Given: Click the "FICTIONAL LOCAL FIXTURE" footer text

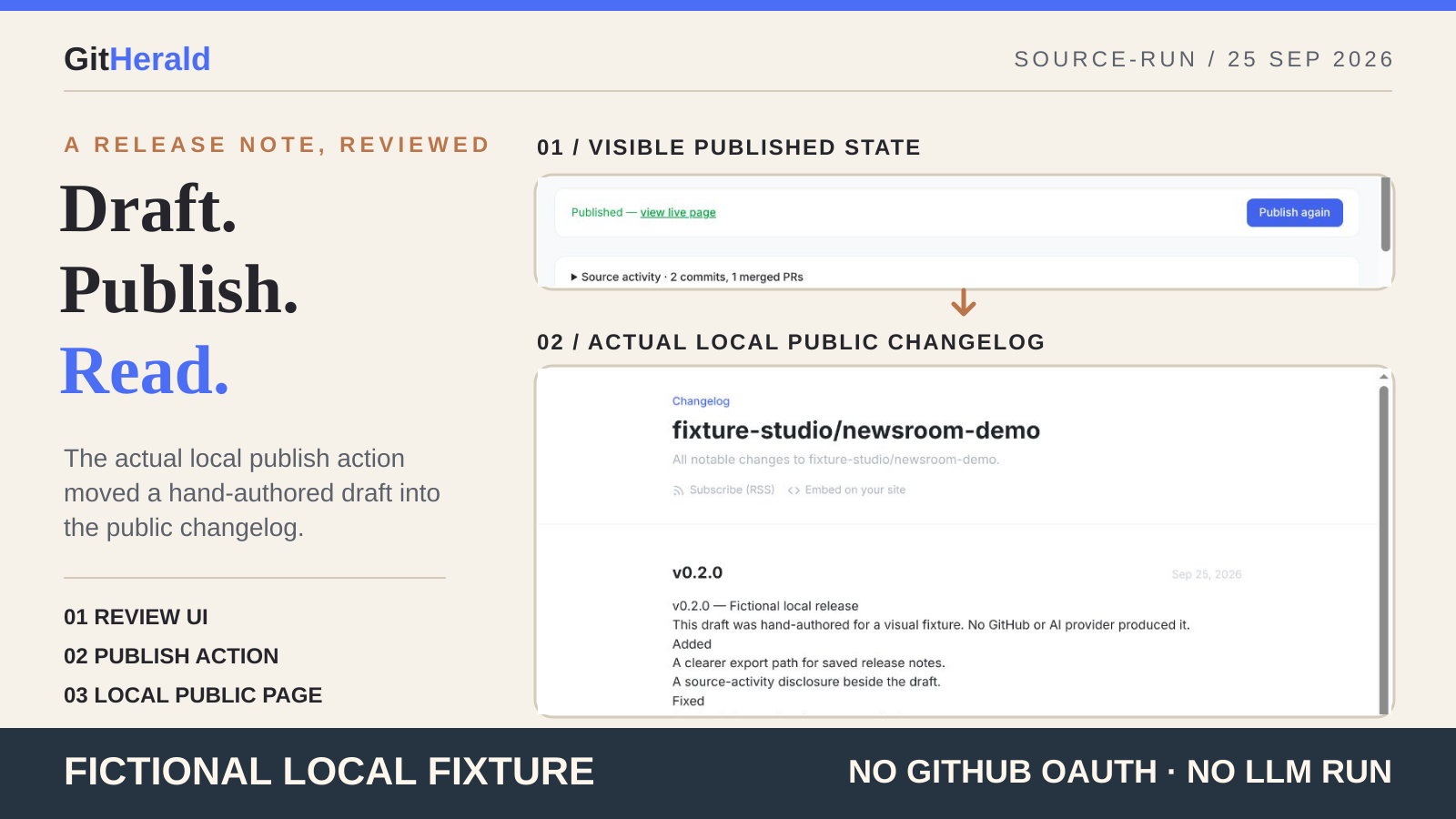Looking at the screenshot, I should (329, 772).
